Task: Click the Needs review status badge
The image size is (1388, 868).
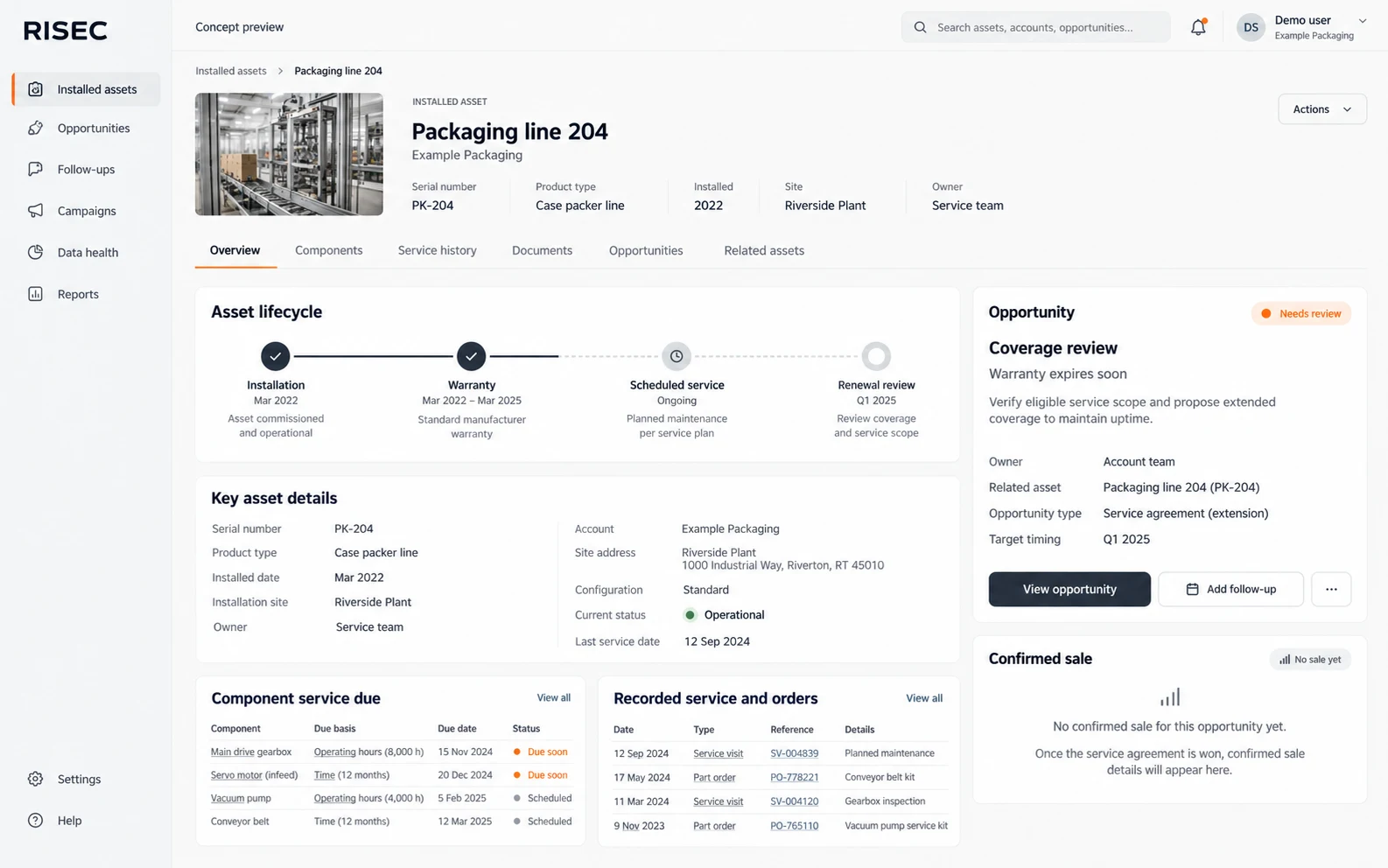Action: pyautogui.click(x=1300, y=313)
